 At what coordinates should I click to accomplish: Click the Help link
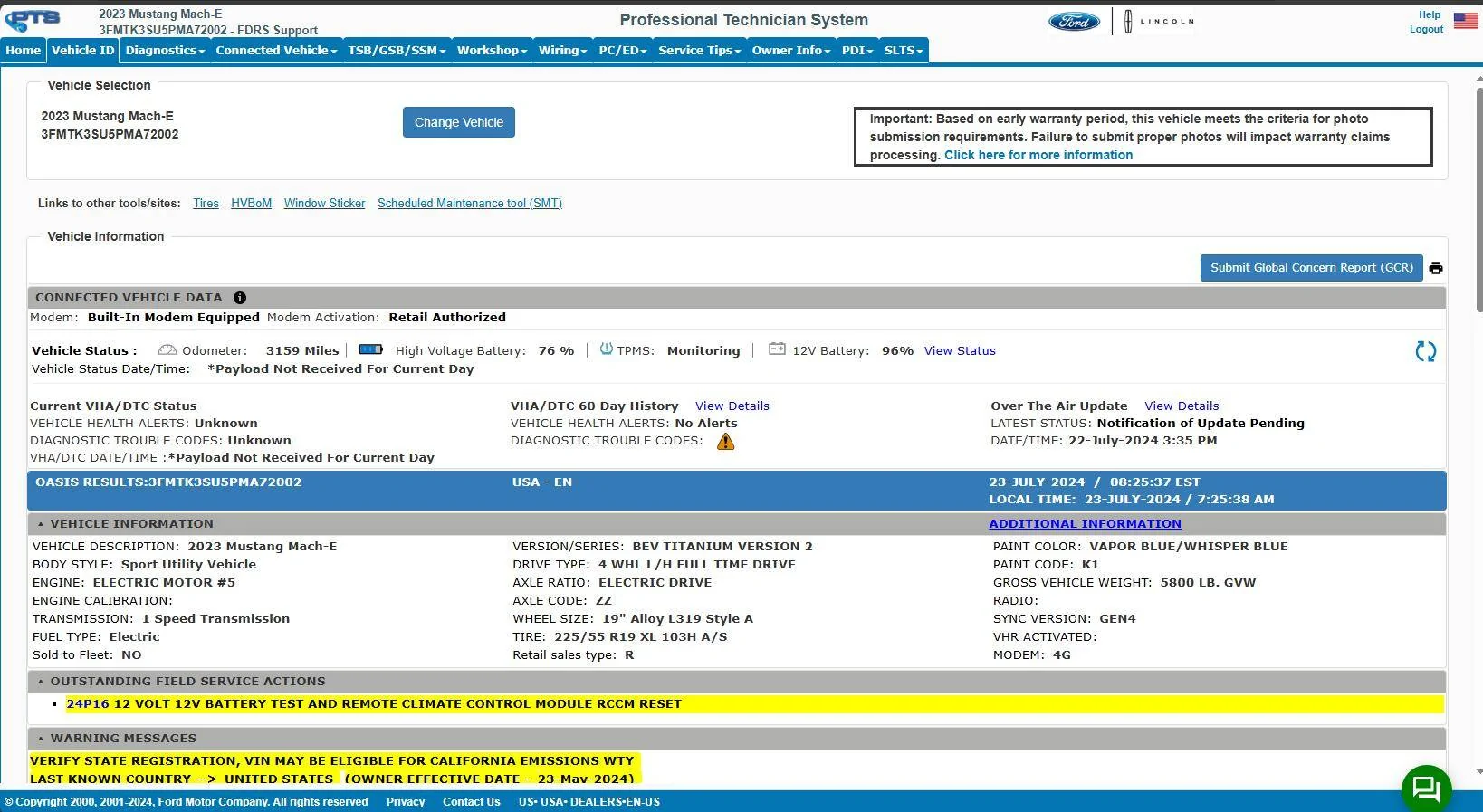tap(1430, 14)
